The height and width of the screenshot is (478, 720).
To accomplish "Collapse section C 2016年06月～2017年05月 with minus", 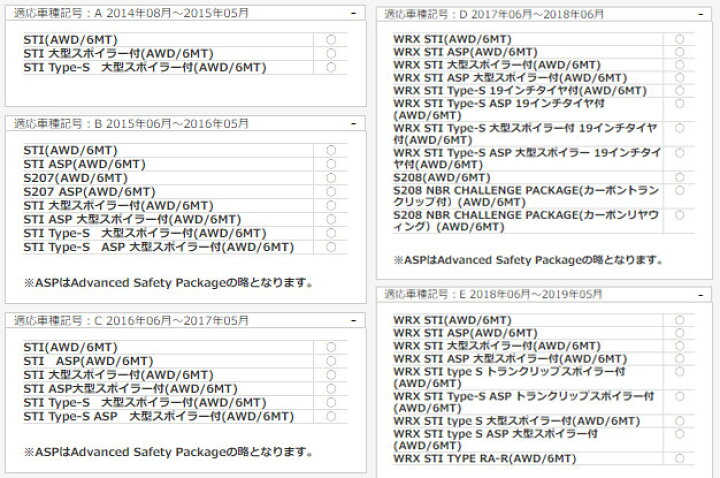I will click(353, 321).
